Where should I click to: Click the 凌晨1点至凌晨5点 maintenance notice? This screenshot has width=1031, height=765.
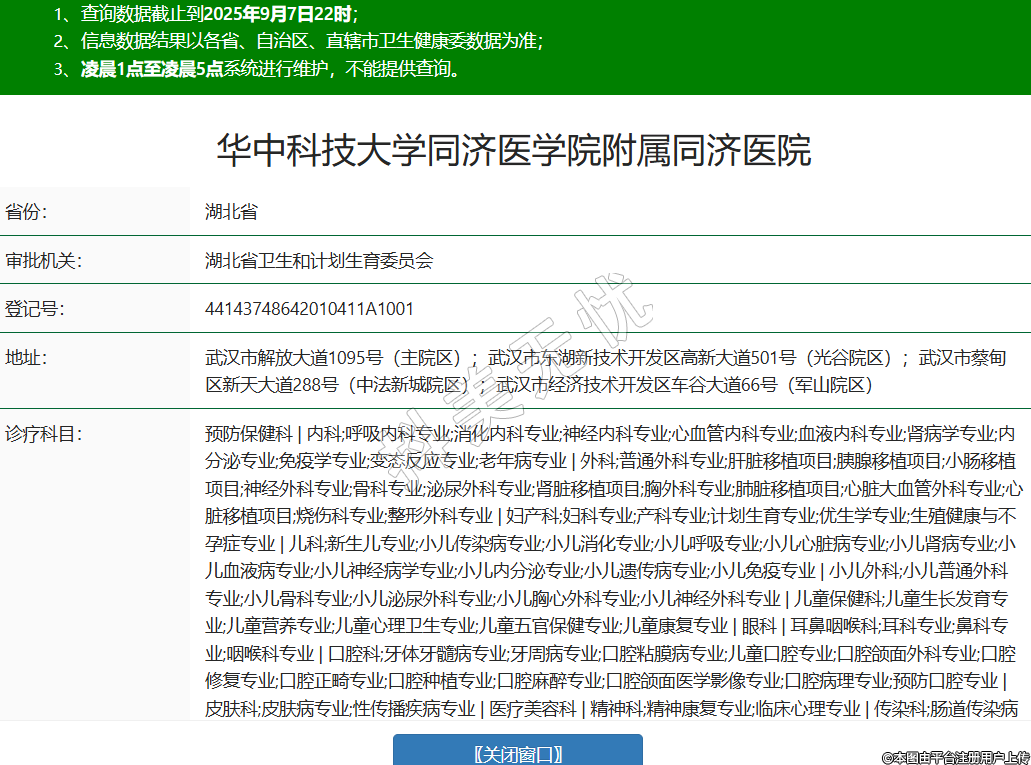coord(152,69)
